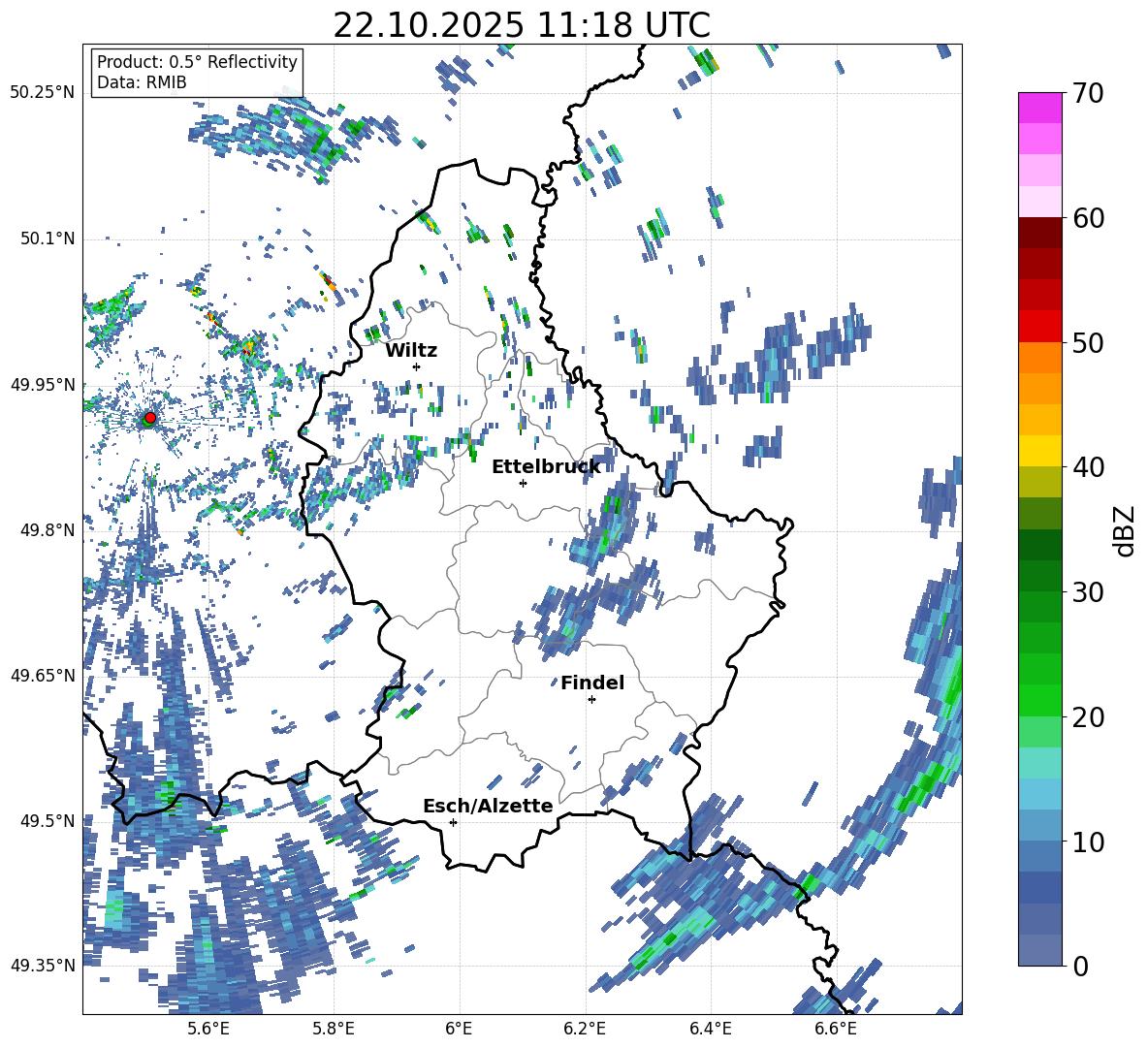The height and width of the screenshot is (1048, 1148).
Task: Click the 30 dBZ colorbar label
Action: pyautogui.click(x=1087, y=592)
